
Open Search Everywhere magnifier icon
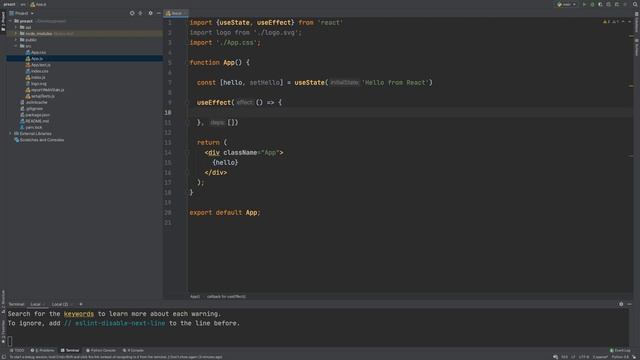[x=635, y=4]
